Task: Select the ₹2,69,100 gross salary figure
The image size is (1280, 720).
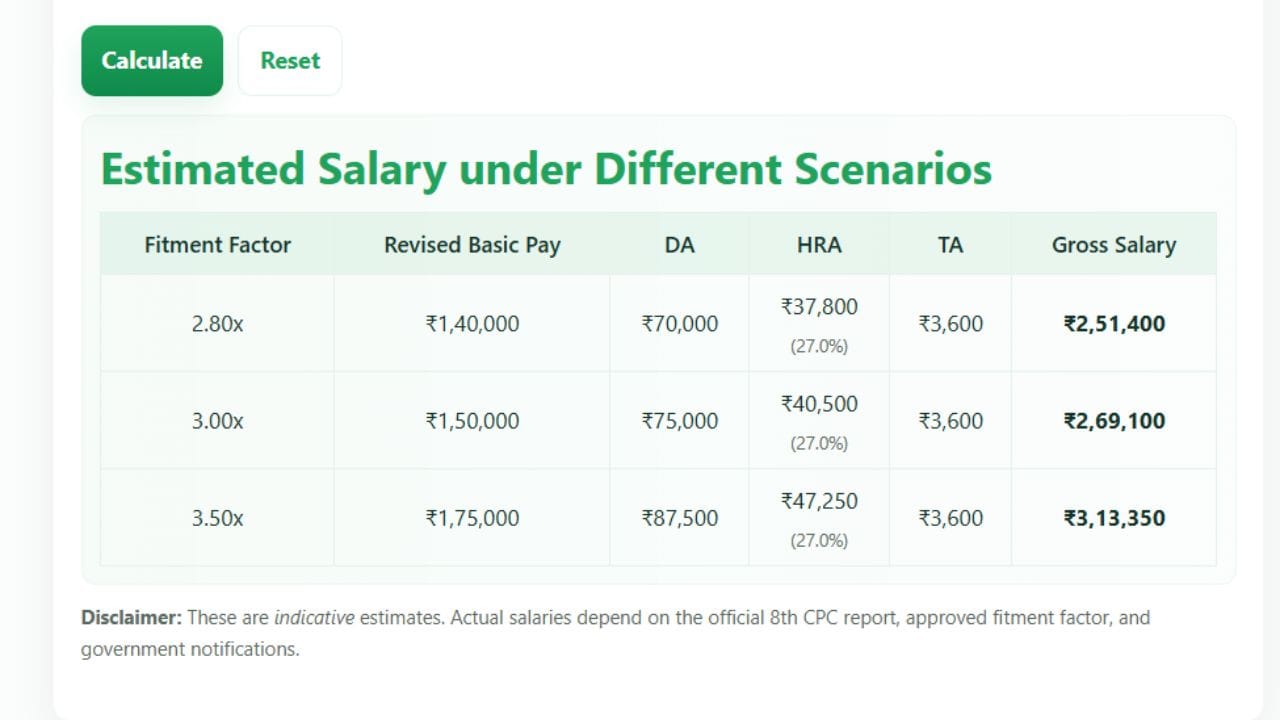Action: [1114, 421]
